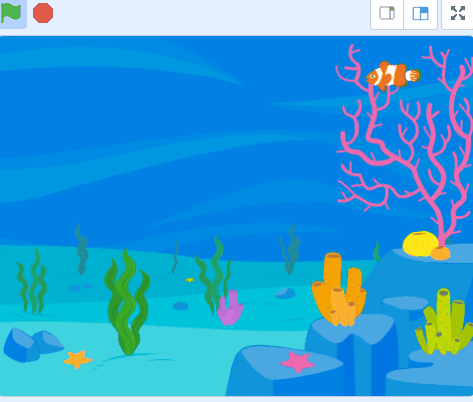This screenshot has height=402, width=473.
Task: Click the blue pebble left of purple coral
Action: (180, 306)
